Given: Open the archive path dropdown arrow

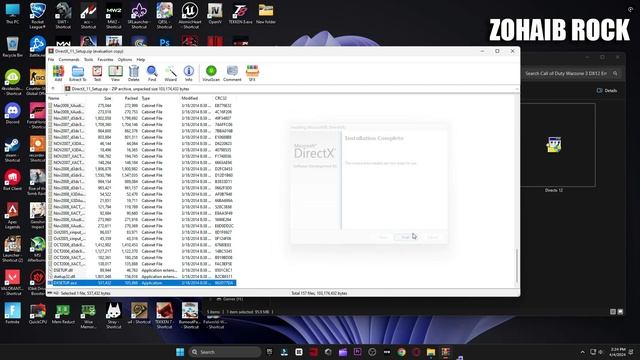Looking at the screenshot, I should pyautogui.click(x=516, y=89).
